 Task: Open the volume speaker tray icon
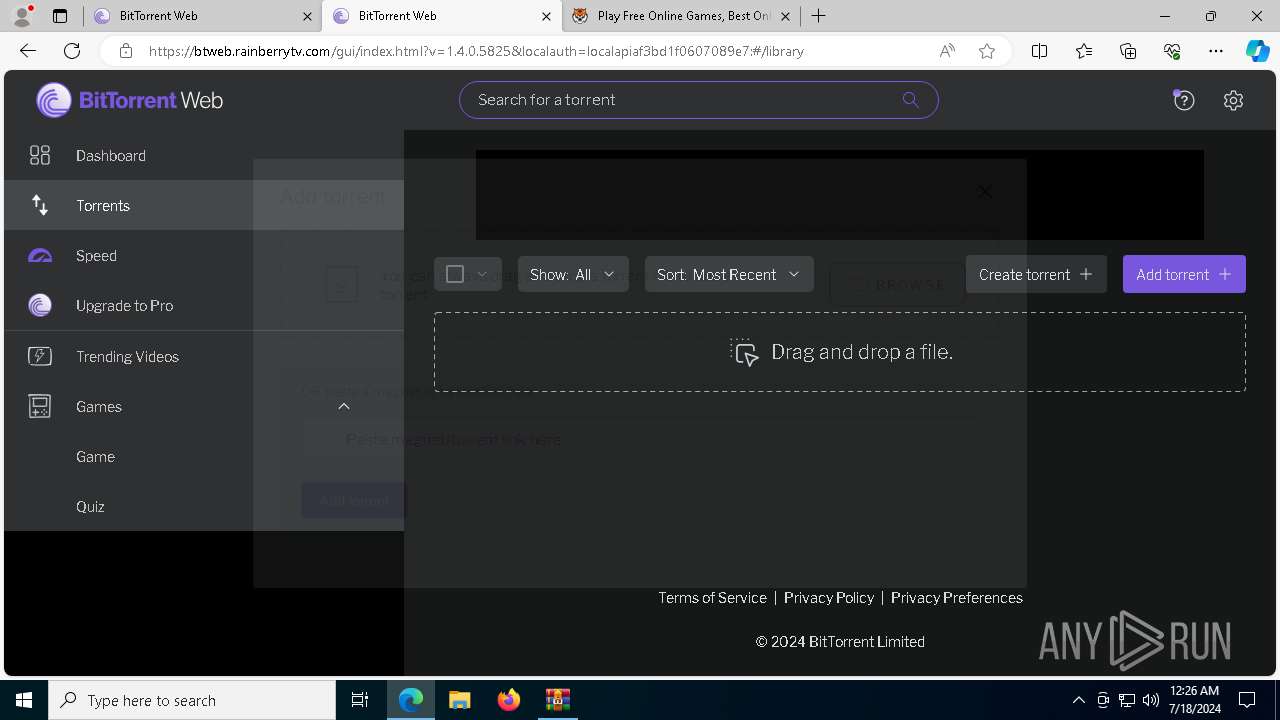pyautogui.click(x=1150, y=700)
